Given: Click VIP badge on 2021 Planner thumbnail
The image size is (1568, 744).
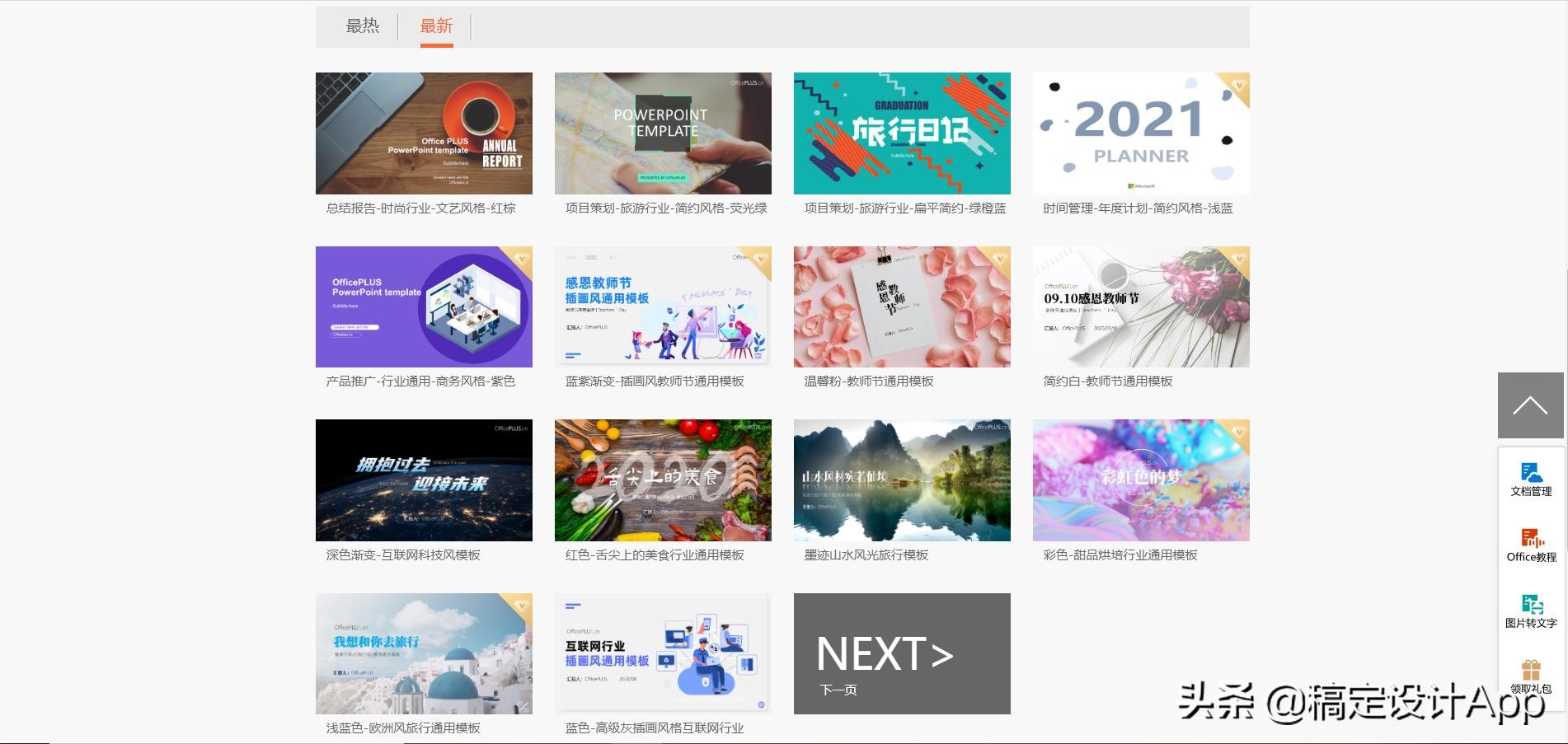Looking at the screenshot, I should pos(1238,85).
